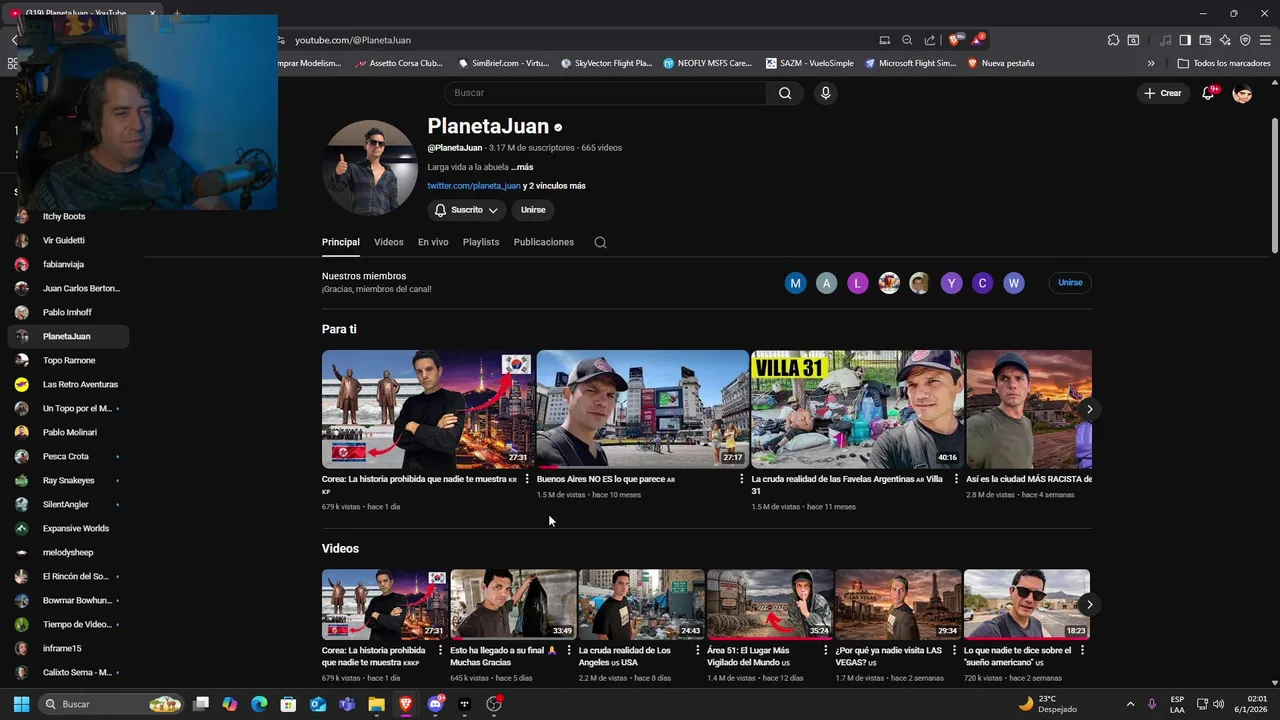
Task: Select the Principal tab
Action: [x=341, y=242]
